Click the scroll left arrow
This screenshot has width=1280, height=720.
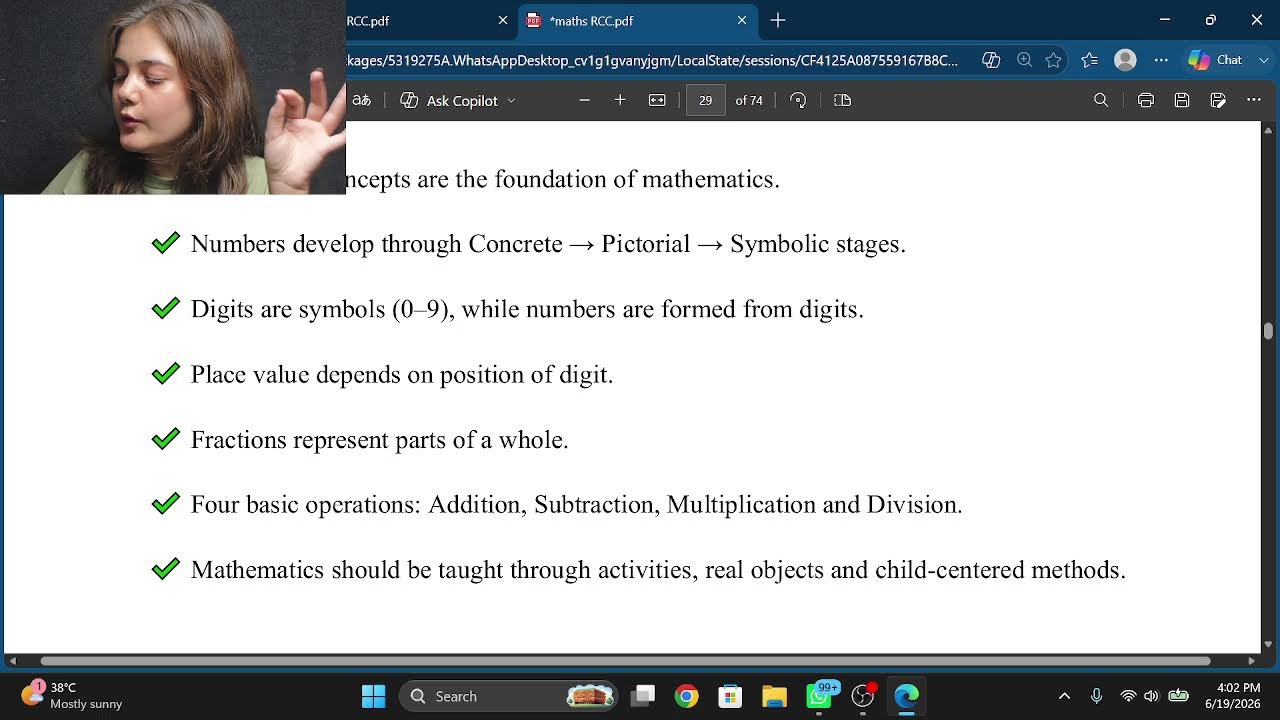pos(12,661)
